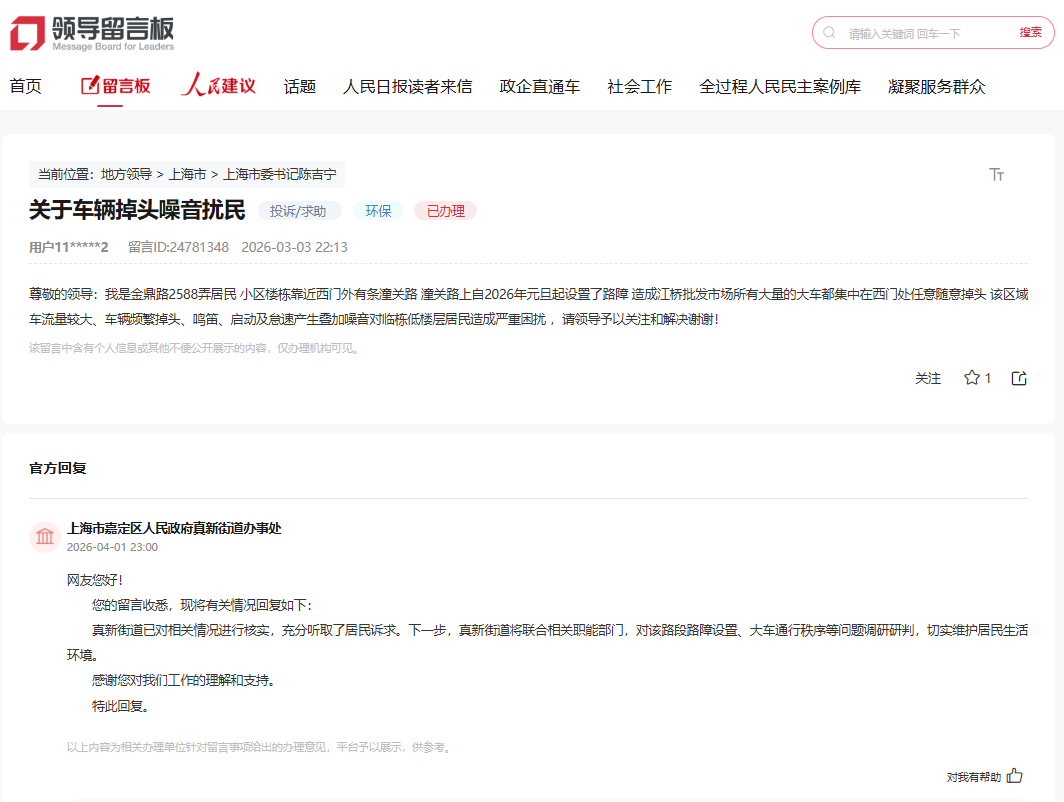Image resolution: width=1064 pixels, height=802 pixels.
Task: Open the 话题 section
Action: (x=300, y=86)
